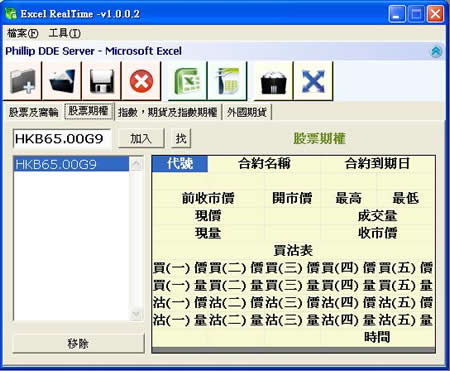The image size is (450, 371).
Task: Click the red circle X delete icon
Action: tap(141, 81)
